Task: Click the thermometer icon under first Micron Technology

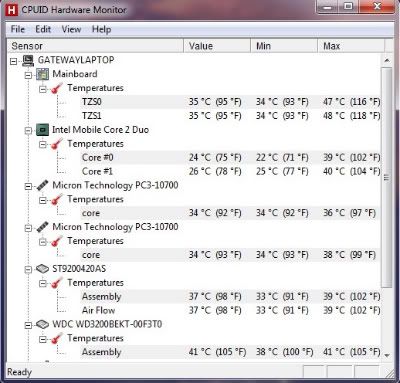Action: pyautogui.click(x=57, y=200)
